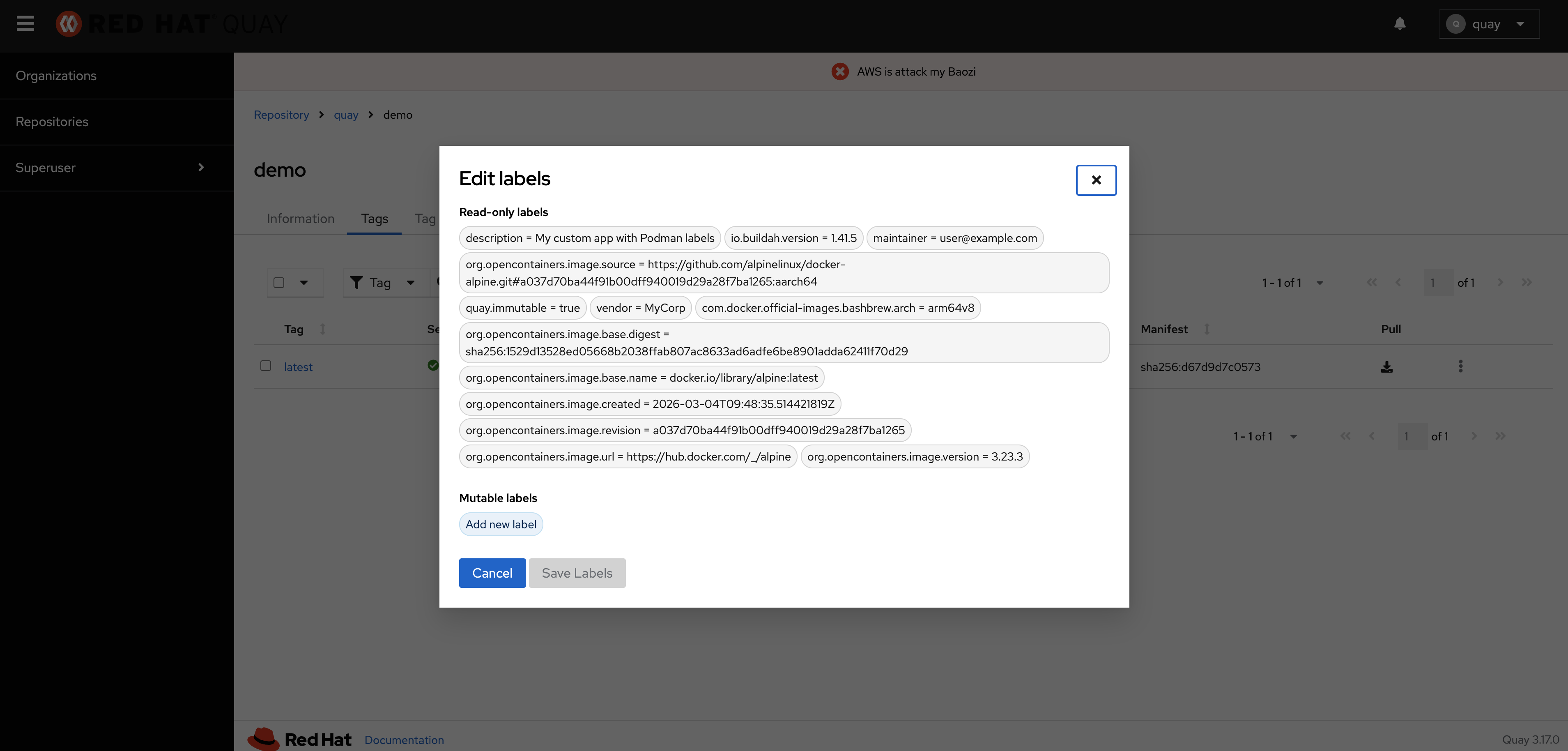Sort by Manifest column sort icon
The height and width of the screenshot is (751, 1568).
tap(1207, 329)
